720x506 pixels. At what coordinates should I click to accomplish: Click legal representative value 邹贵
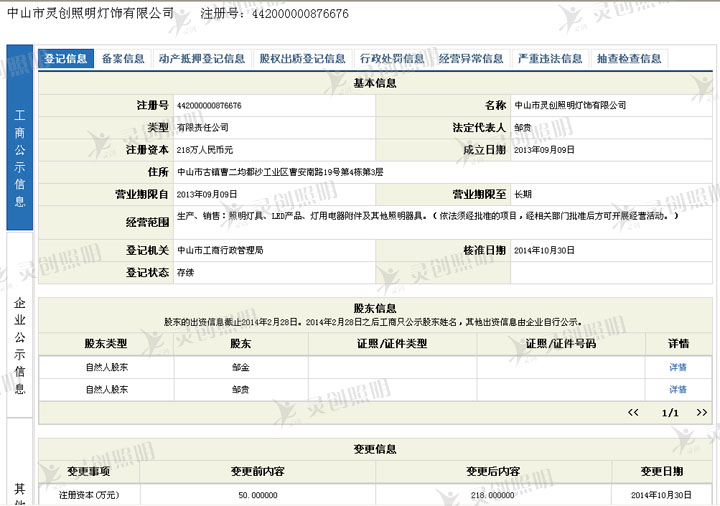[523, 128]
